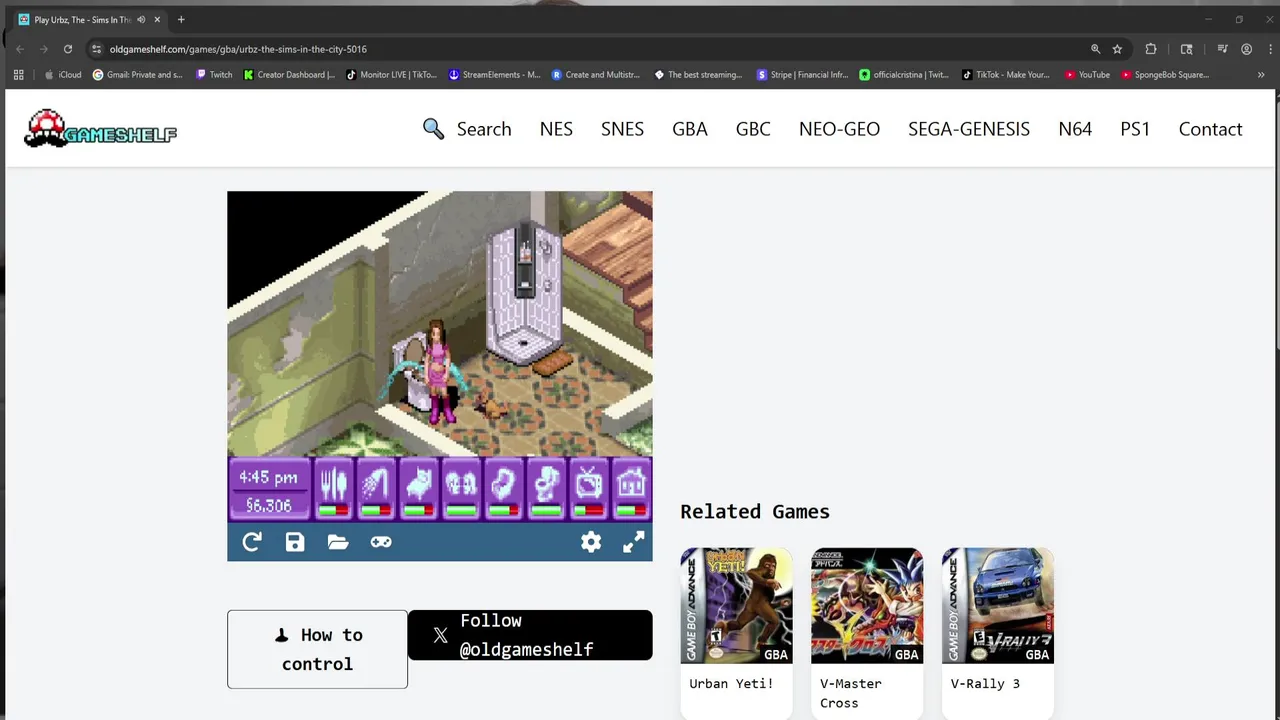Open the browser profile avatar icon
Screen dimensions: 1280x720
coord(1246,49)
